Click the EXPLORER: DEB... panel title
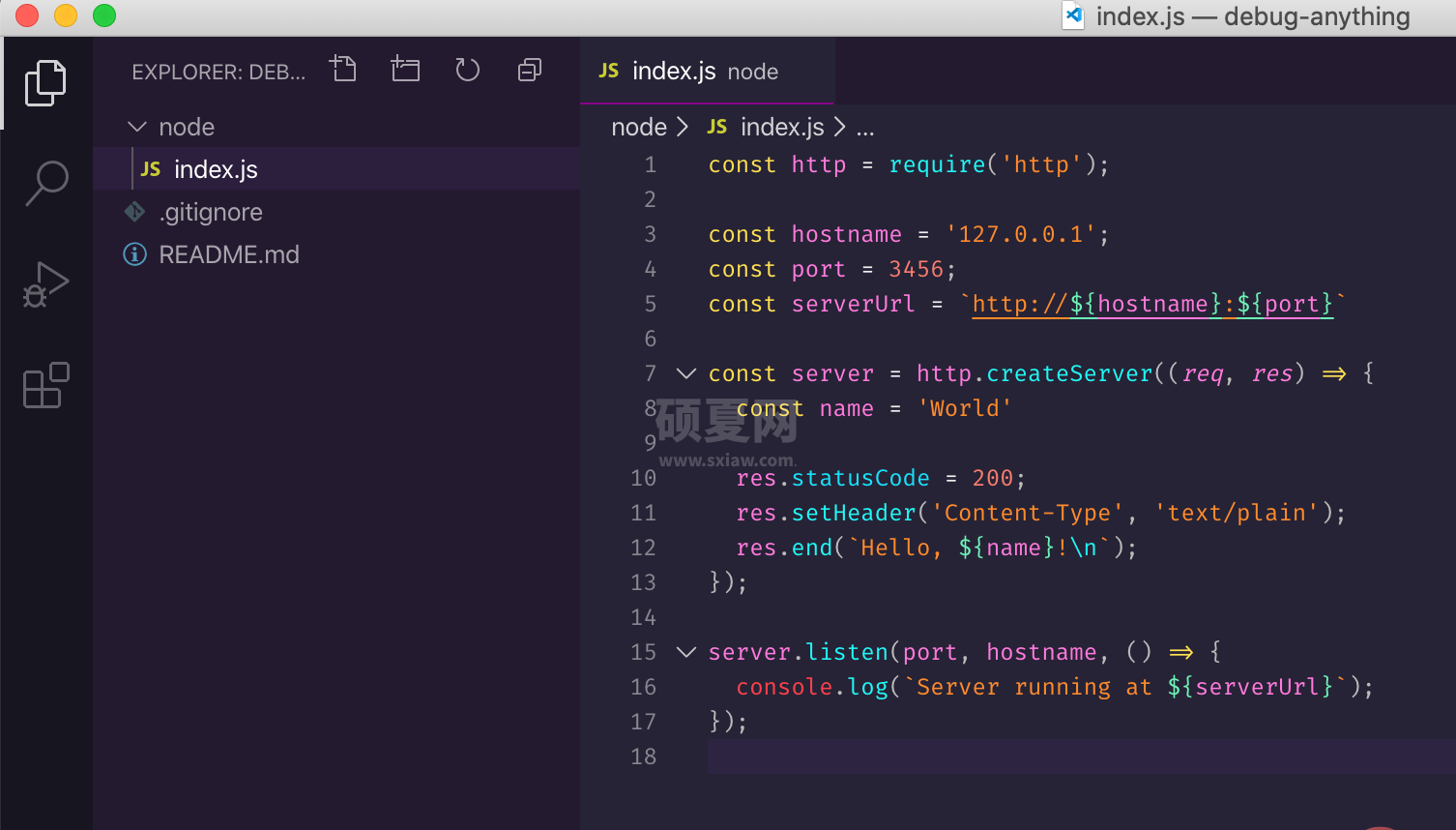This screenshot has height=830, width=1456. click(218, 72)
